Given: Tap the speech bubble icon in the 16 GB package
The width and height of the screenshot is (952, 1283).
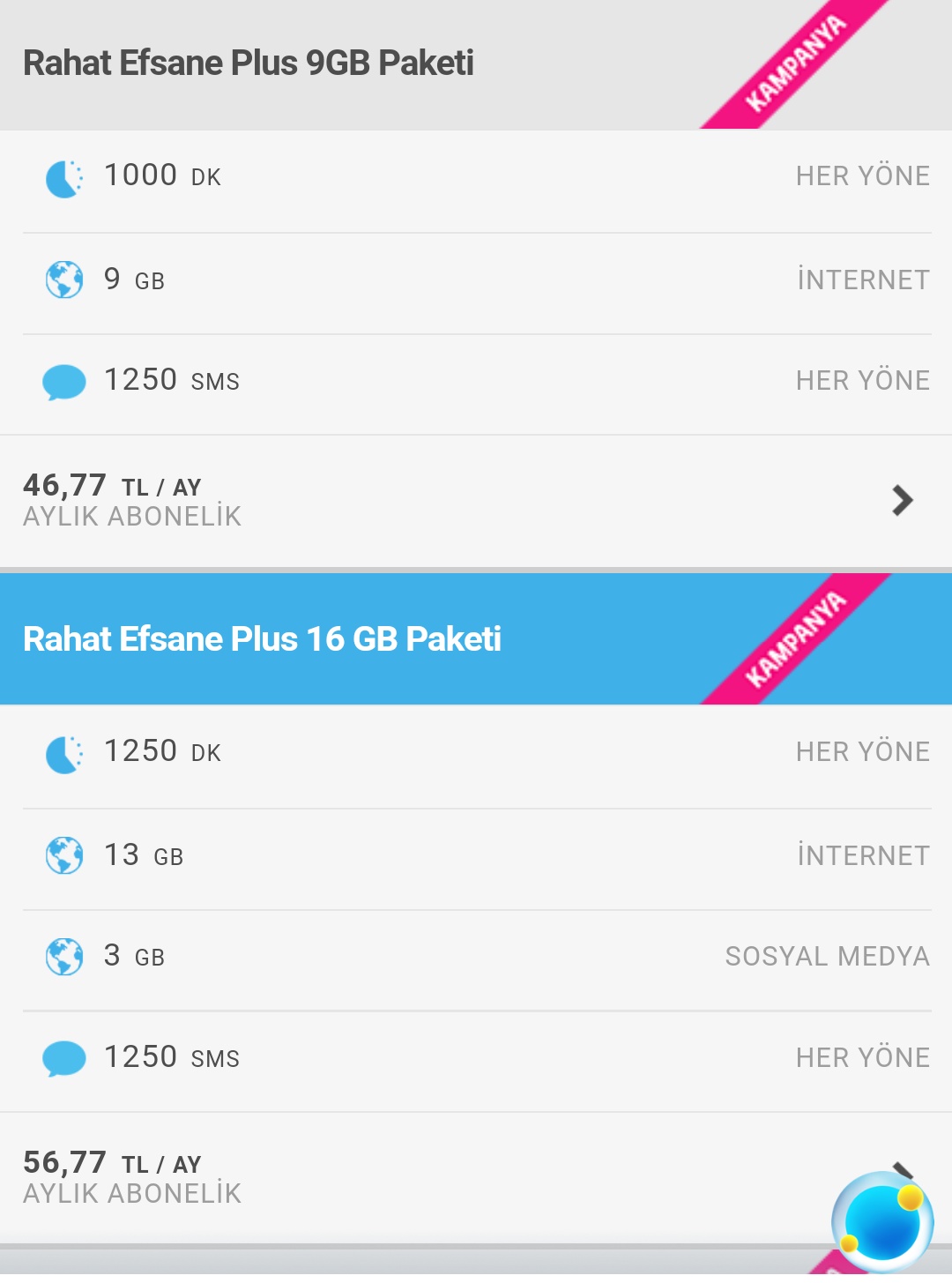Looking at the screenshot, I should point(64,1059).
